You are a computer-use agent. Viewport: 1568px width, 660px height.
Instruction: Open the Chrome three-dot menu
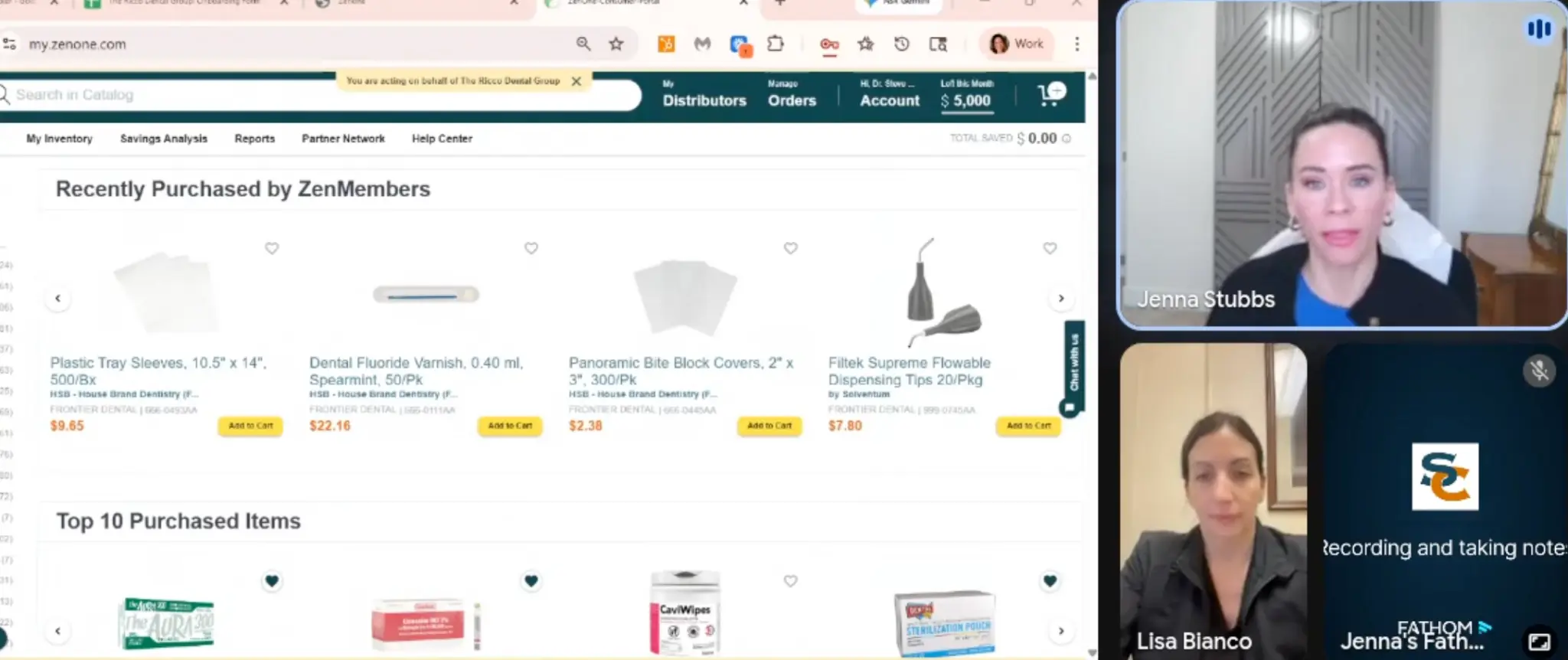click(1076, 44)
